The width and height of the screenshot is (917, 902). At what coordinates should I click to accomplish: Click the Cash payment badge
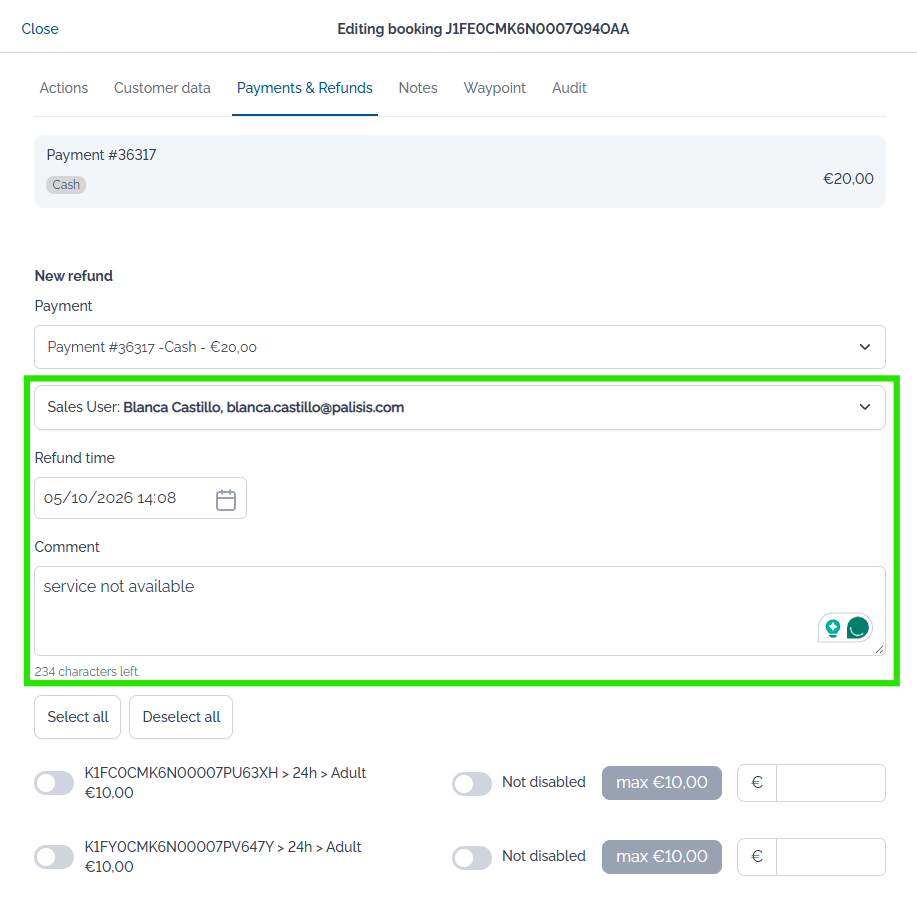click(66, 185)
